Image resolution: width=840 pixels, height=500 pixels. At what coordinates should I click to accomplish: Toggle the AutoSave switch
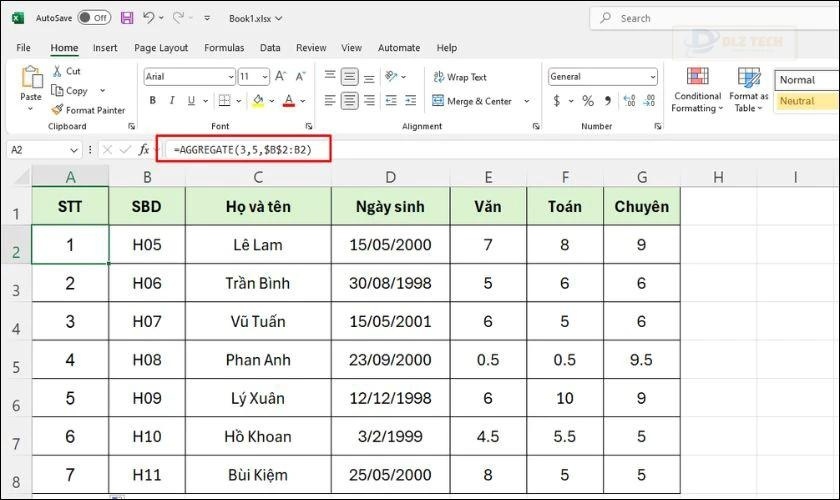(94, 18)
